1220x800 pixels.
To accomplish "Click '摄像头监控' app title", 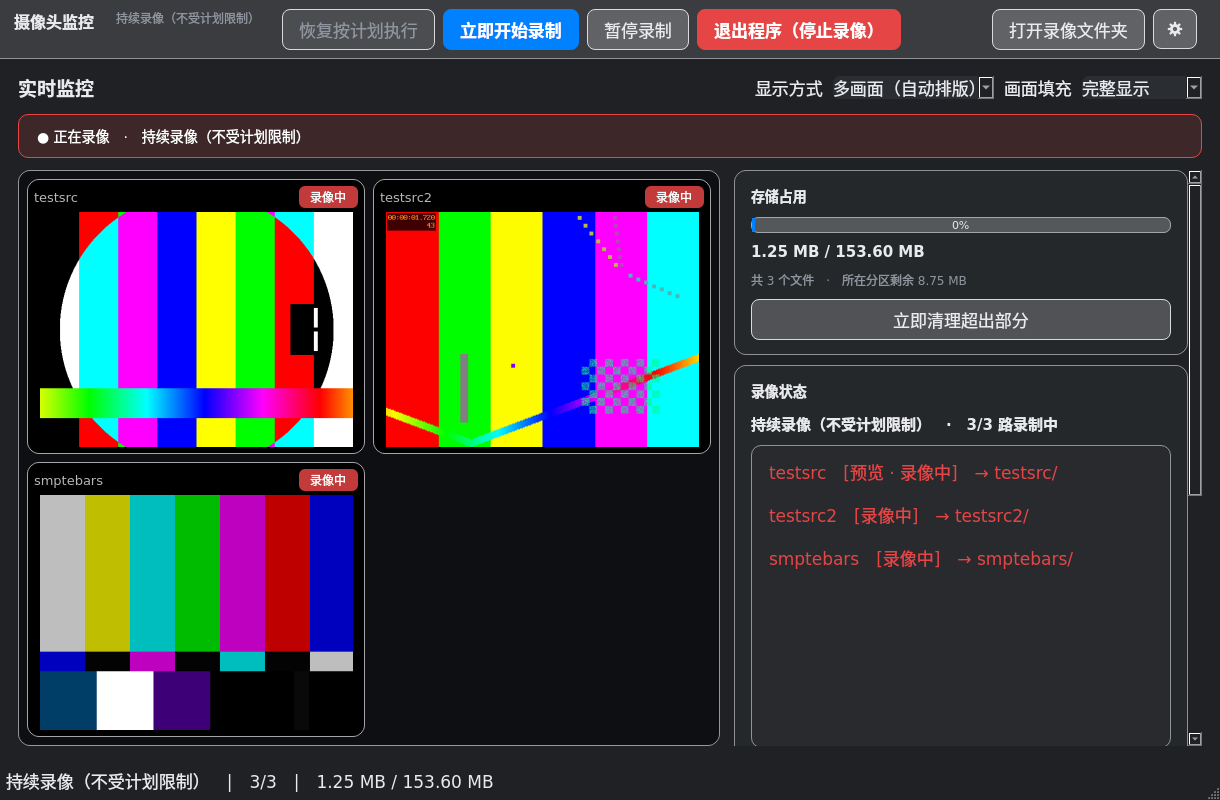I will [54, 22].
